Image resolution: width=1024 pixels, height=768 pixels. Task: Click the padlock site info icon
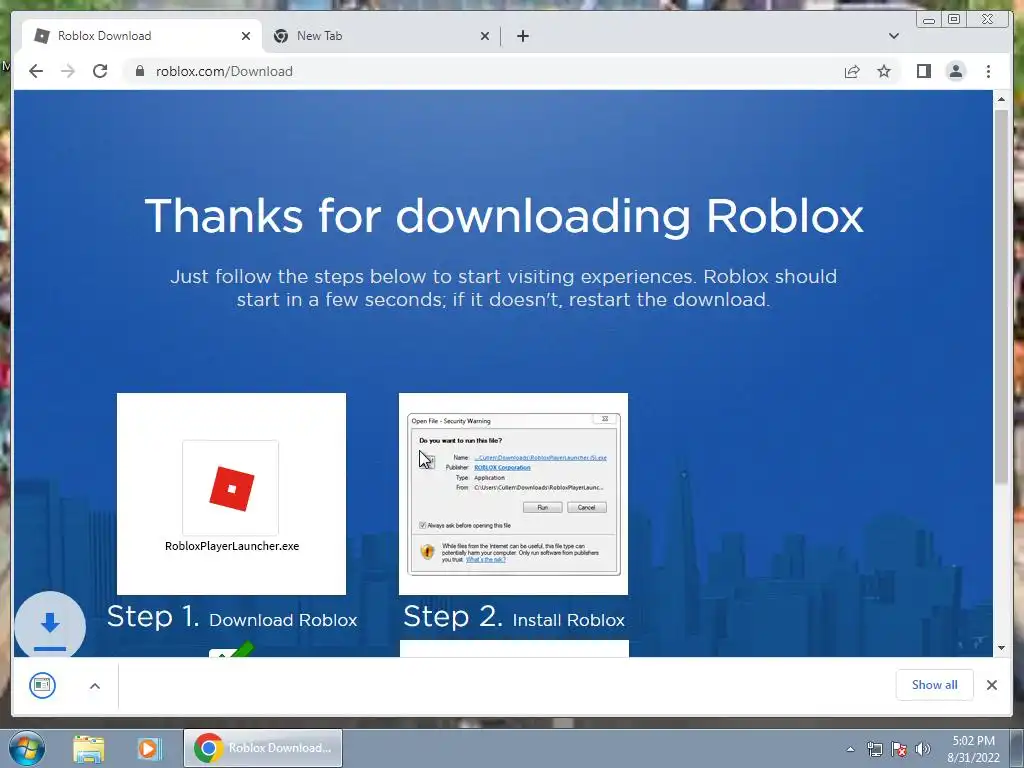140,71
